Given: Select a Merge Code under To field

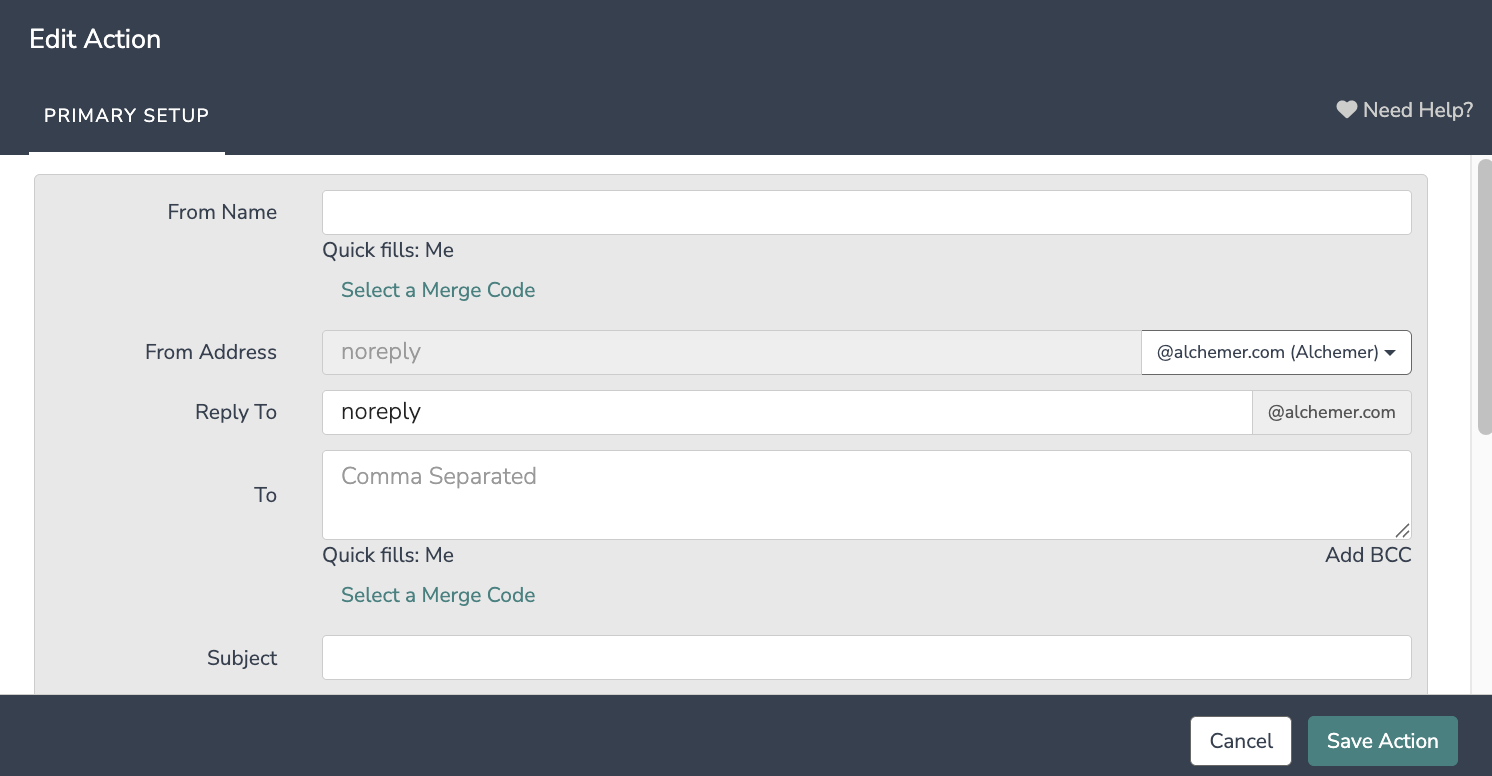Looking at the screenshot, I should pos(438,595).
